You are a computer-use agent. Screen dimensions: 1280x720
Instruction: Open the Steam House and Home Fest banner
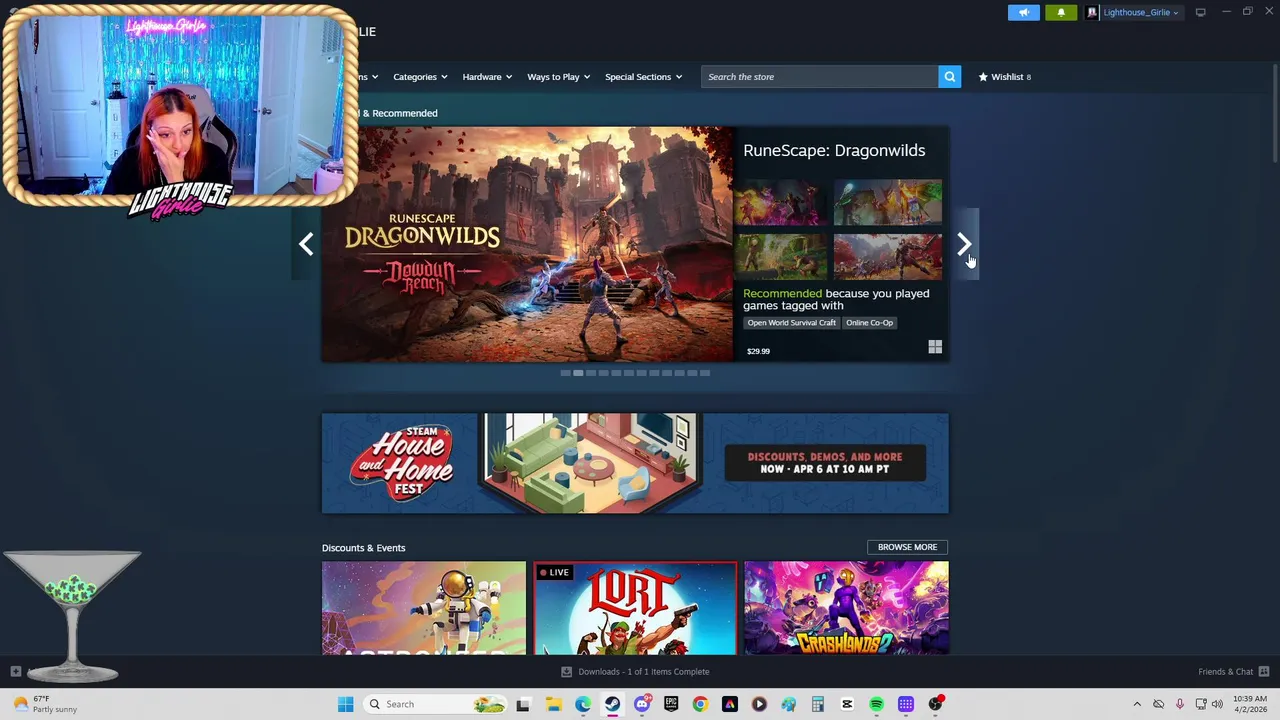click(x=635, y=463)
